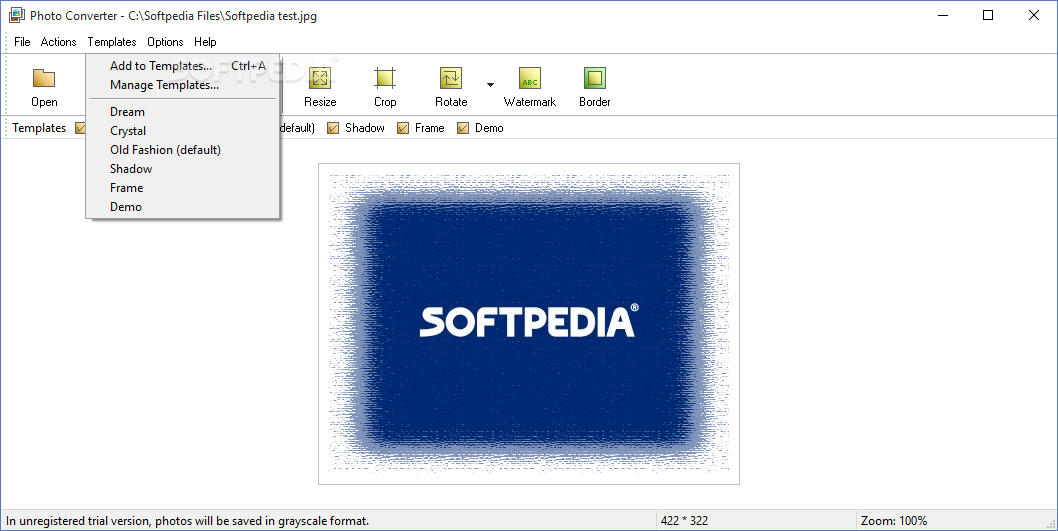1058x531 pixels.
Task: Apply Old Fashion (default) from the menu
Action: [183, 150]
